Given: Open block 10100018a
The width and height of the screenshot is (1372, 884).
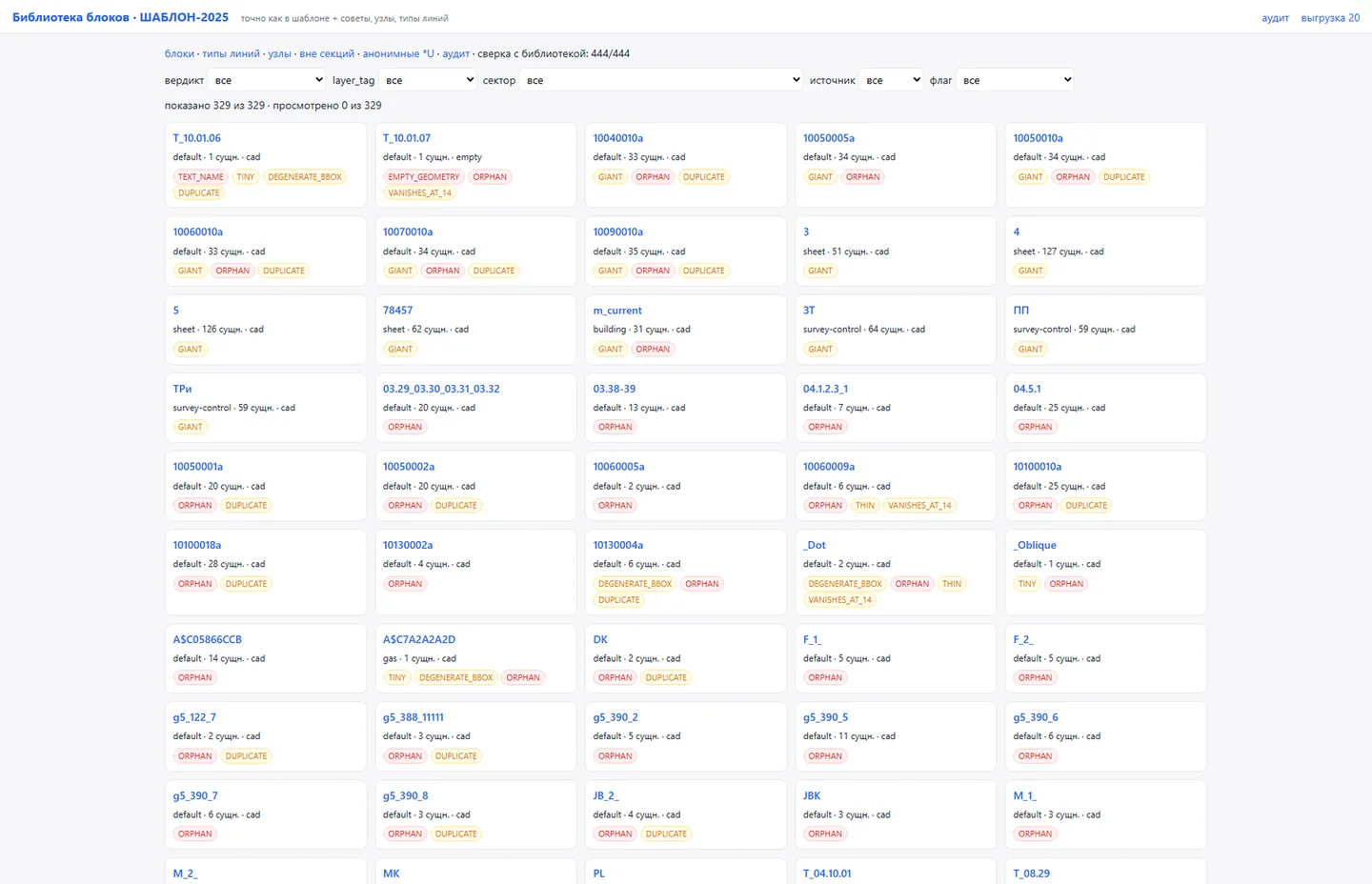Looking at the screenshot, I should [196, 545].
